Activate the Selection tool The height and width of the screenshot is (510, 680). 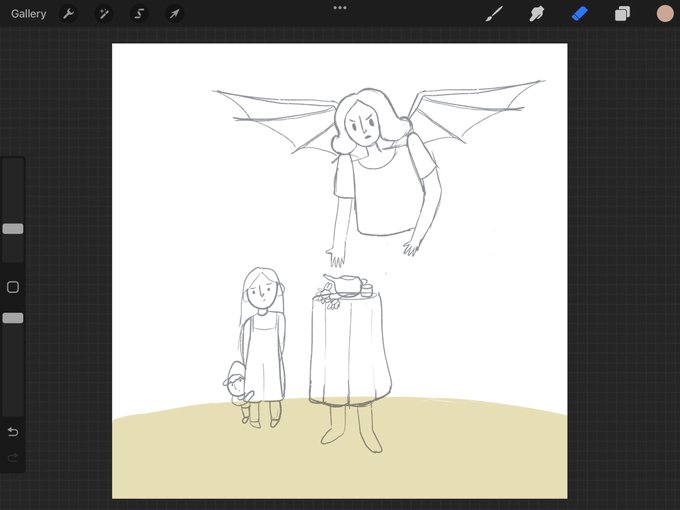click(x=139, y=14)
